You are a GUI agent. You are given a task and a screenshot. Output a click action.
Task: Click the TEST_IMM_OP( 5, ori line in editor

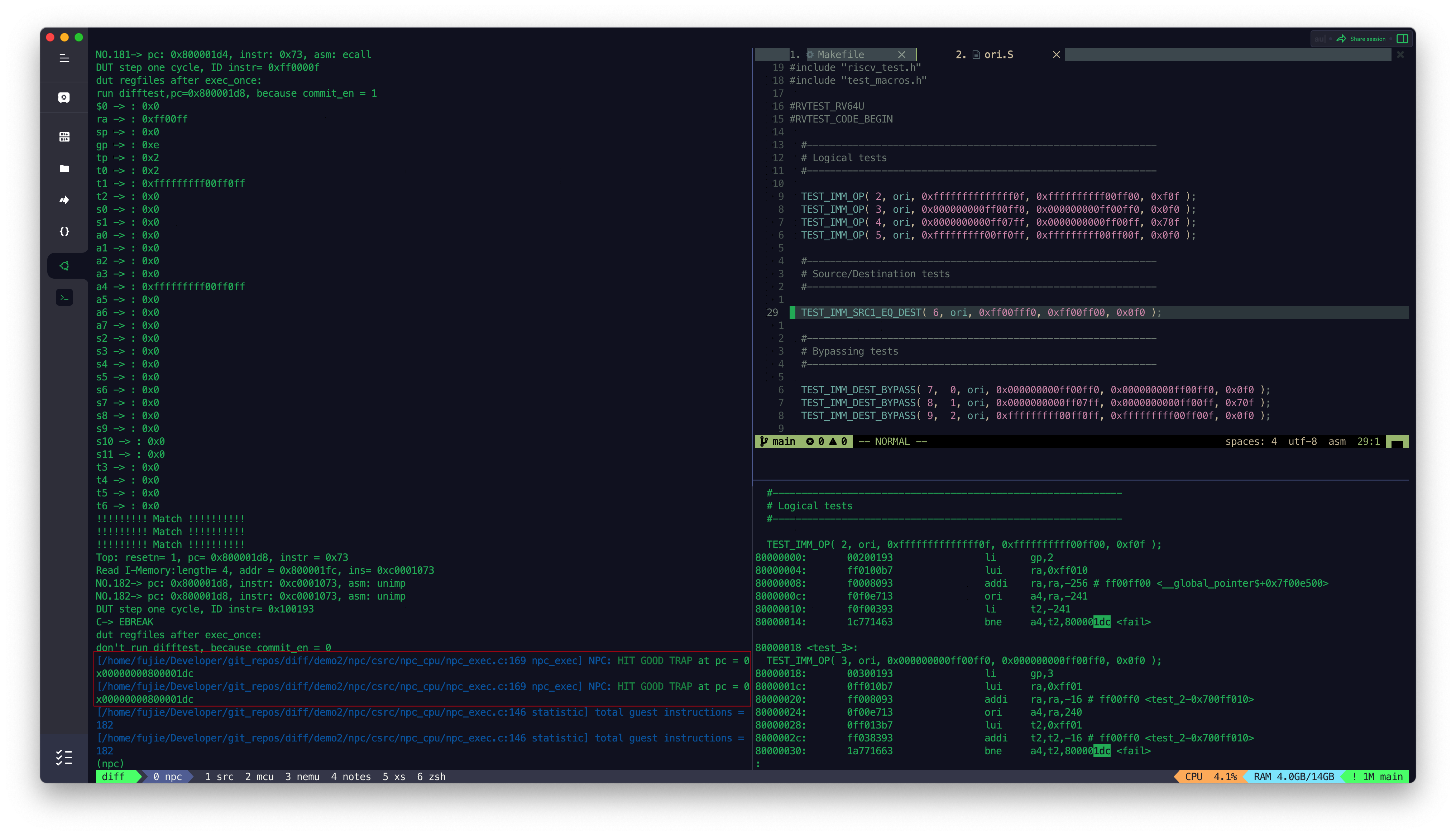click(x=998, y=235)
